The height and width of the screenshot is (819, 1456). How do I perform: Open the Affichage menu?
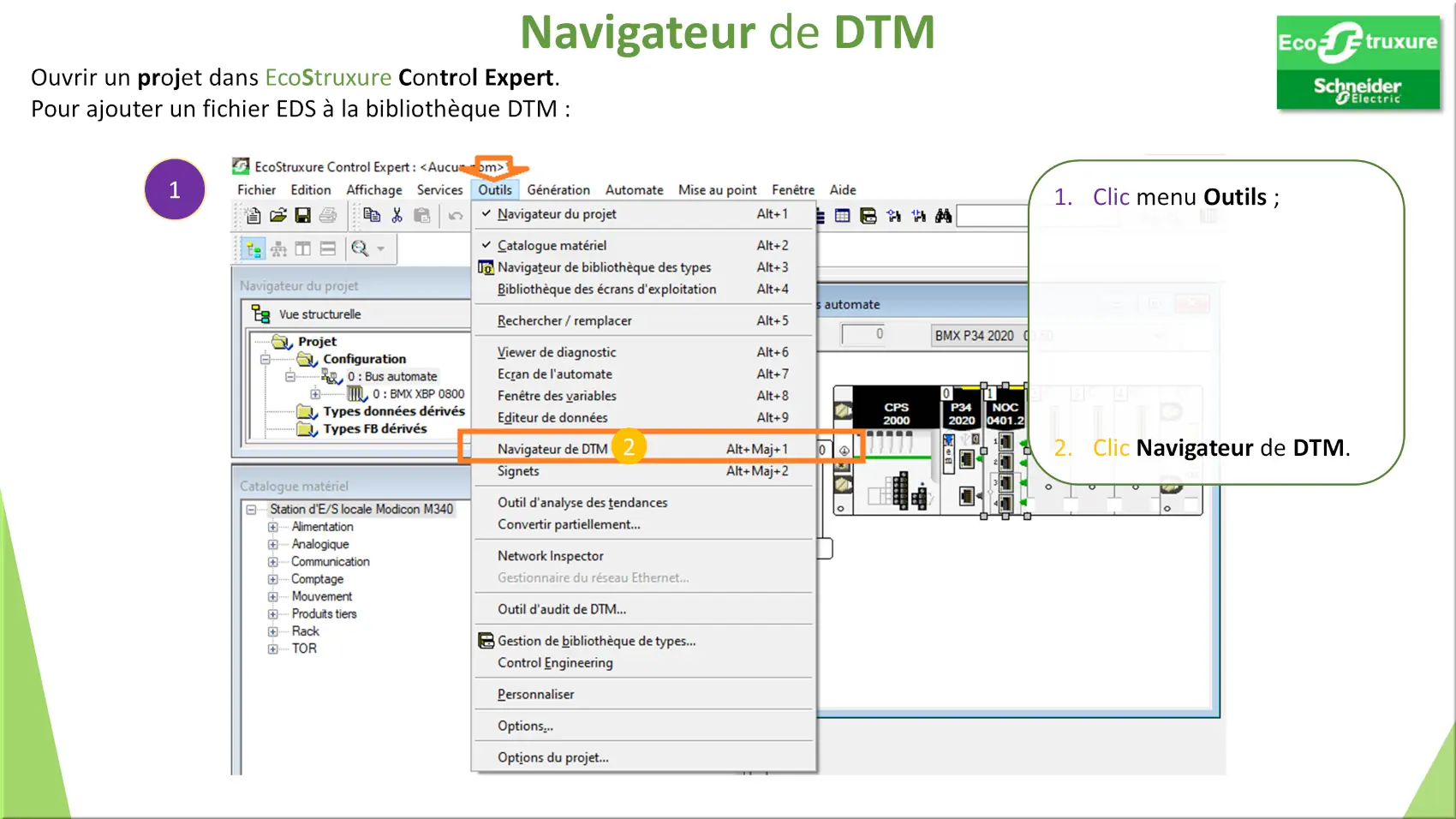374,190
